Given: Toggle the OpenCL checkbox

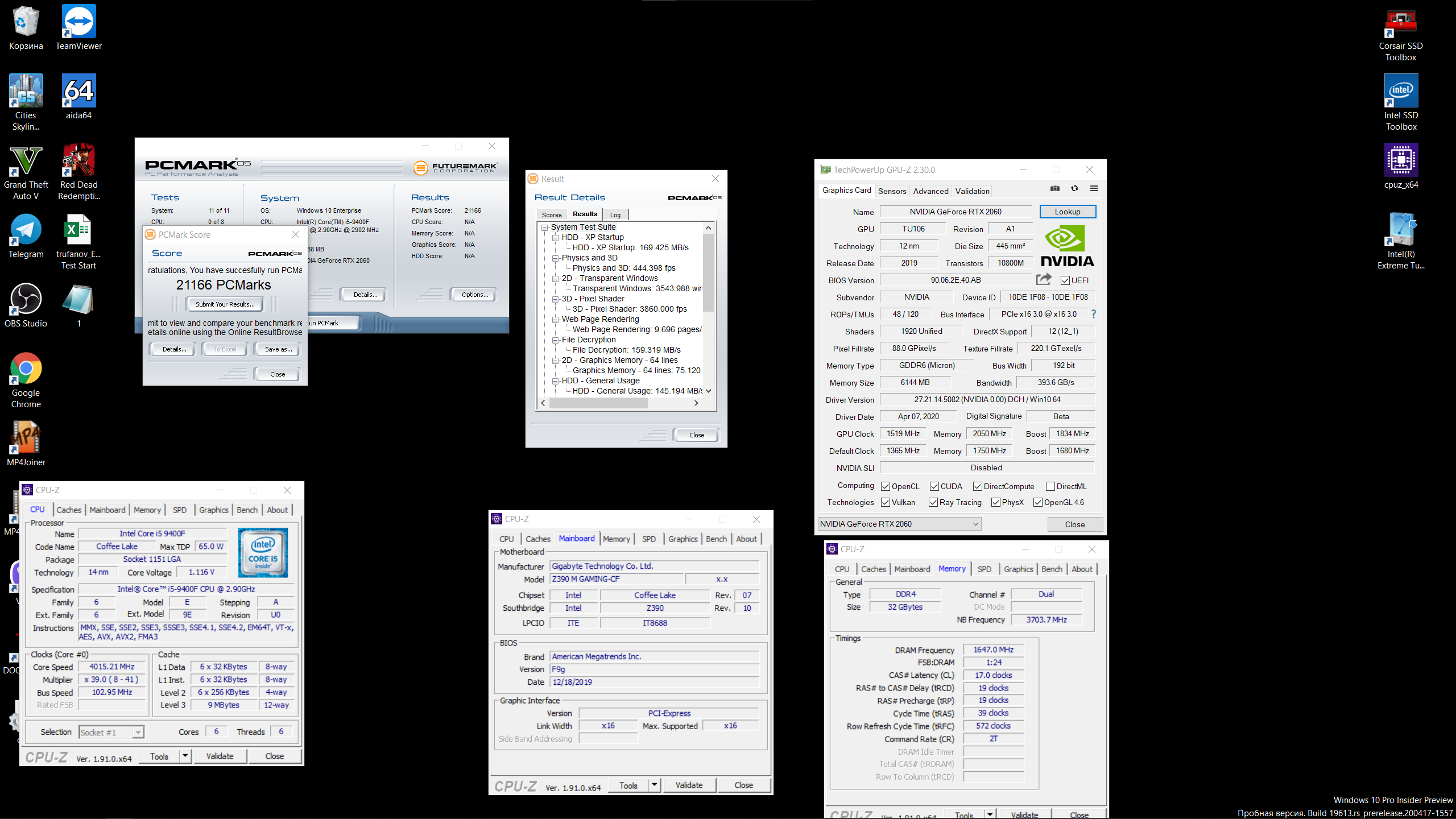Looking at the screenshot, I should (x=886, y=486).
